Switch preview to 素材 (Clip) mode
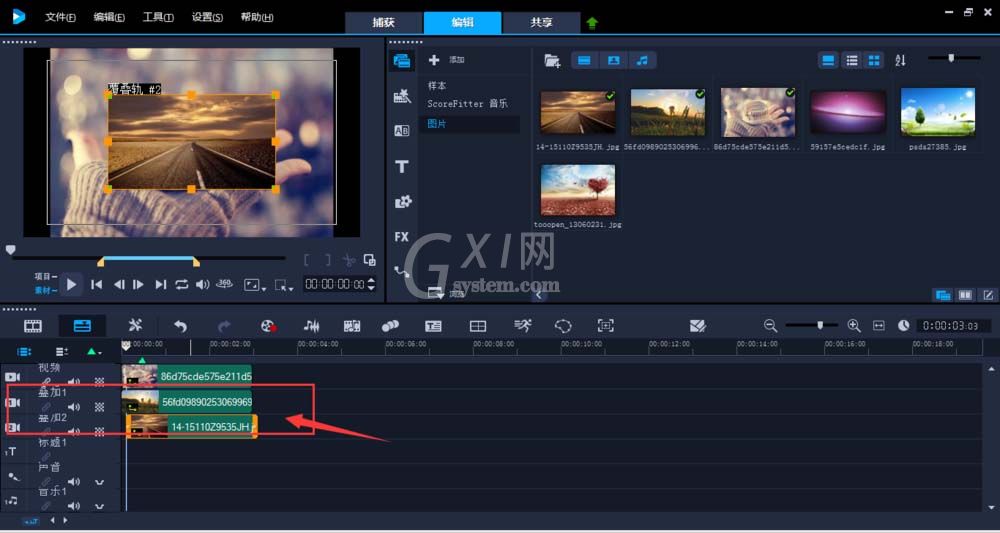Image resolution: width=1000 pixels, height=533 pixels. coord(45,290)
